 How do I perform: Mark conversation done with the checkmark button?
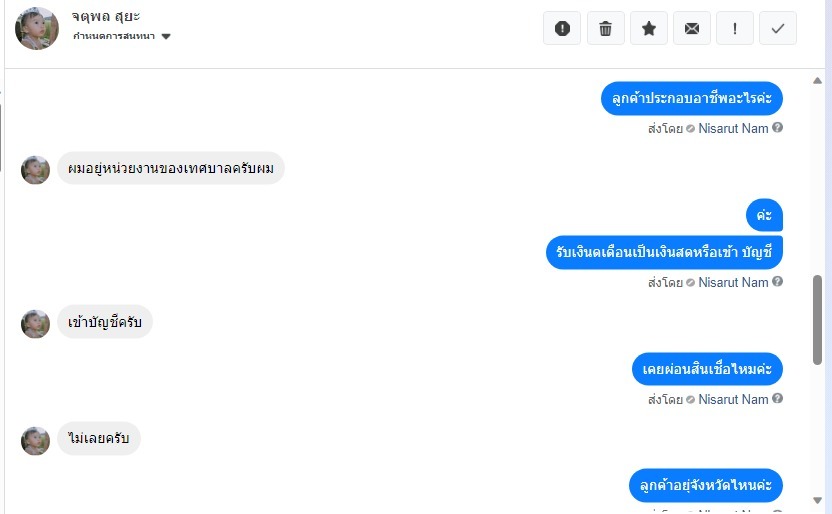coord(778,28)
